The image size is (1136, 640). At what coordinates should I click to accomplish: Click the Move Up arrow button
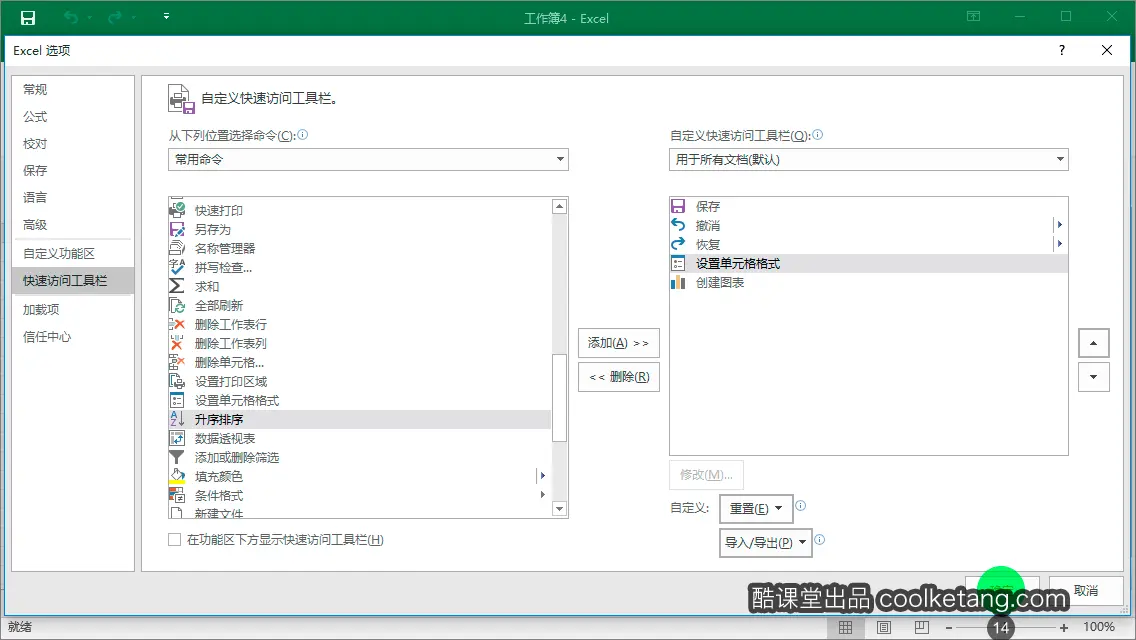tap(1094, 343)
